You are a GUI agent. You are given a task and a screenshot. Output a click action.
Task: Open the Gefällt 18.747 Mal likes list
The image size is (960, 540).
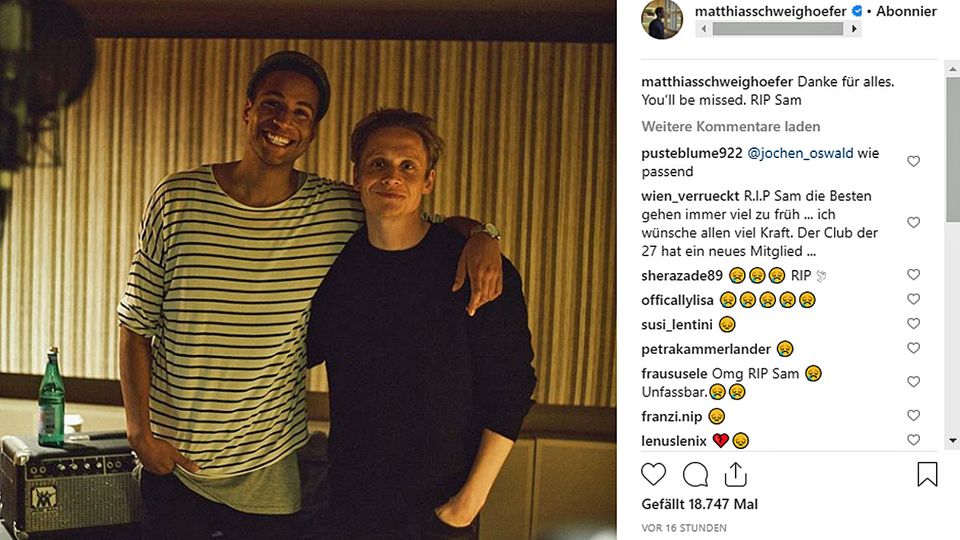(700, 504)
